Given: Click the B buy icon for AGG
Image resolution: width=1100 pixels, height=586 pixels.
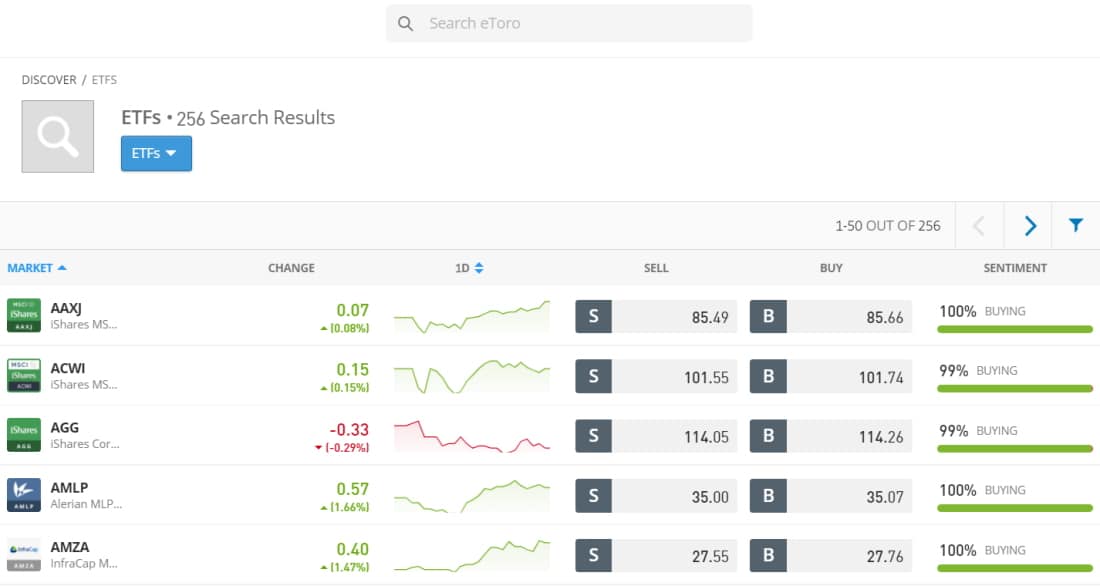Looking at the screenshot, I should click(x=768, y=436).
